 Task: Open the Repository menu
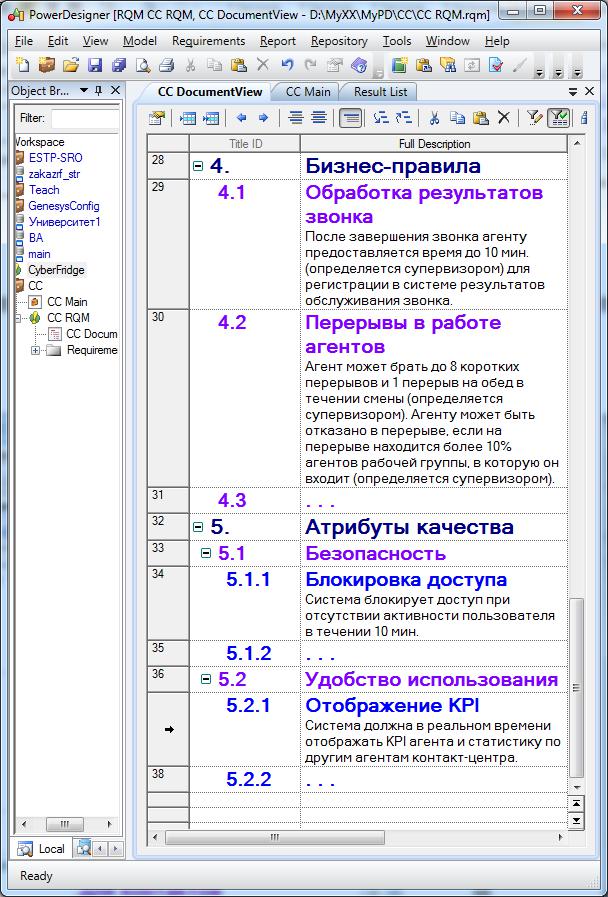pos(339,41)
